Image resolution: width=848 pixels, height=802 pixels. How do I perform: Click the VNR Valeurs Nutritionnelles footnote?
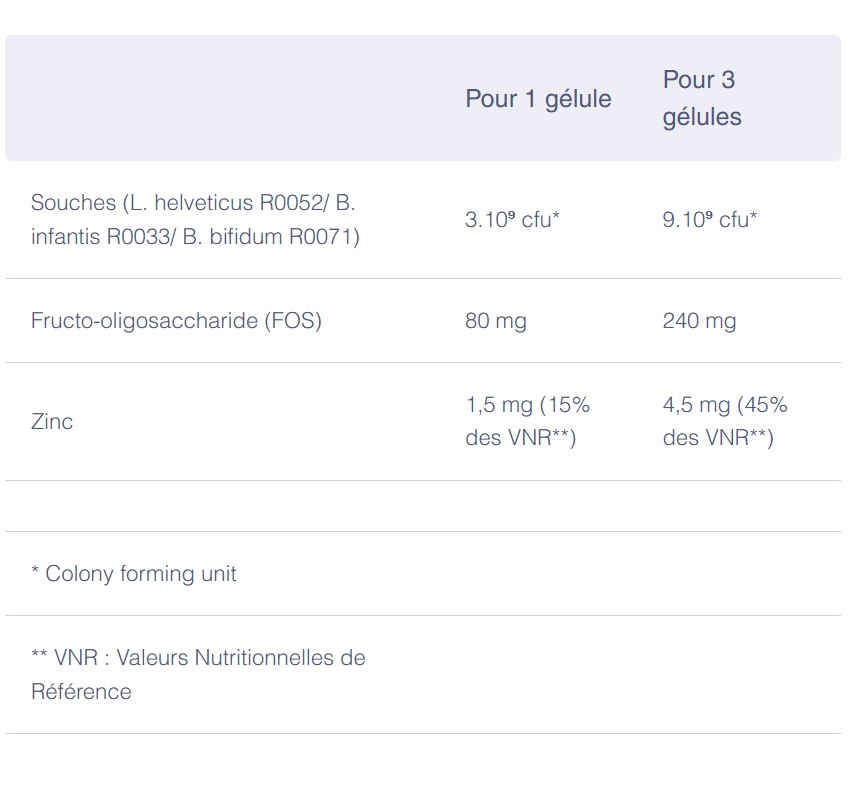click(198, 658)
